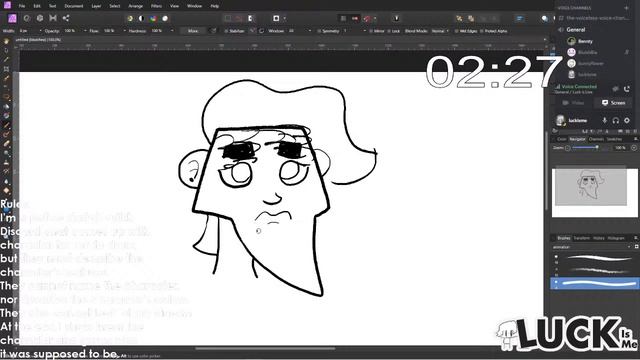This screenshot has height=360, width=640.
Task: Open the Layer menu
Action: (x=96, y=6)
